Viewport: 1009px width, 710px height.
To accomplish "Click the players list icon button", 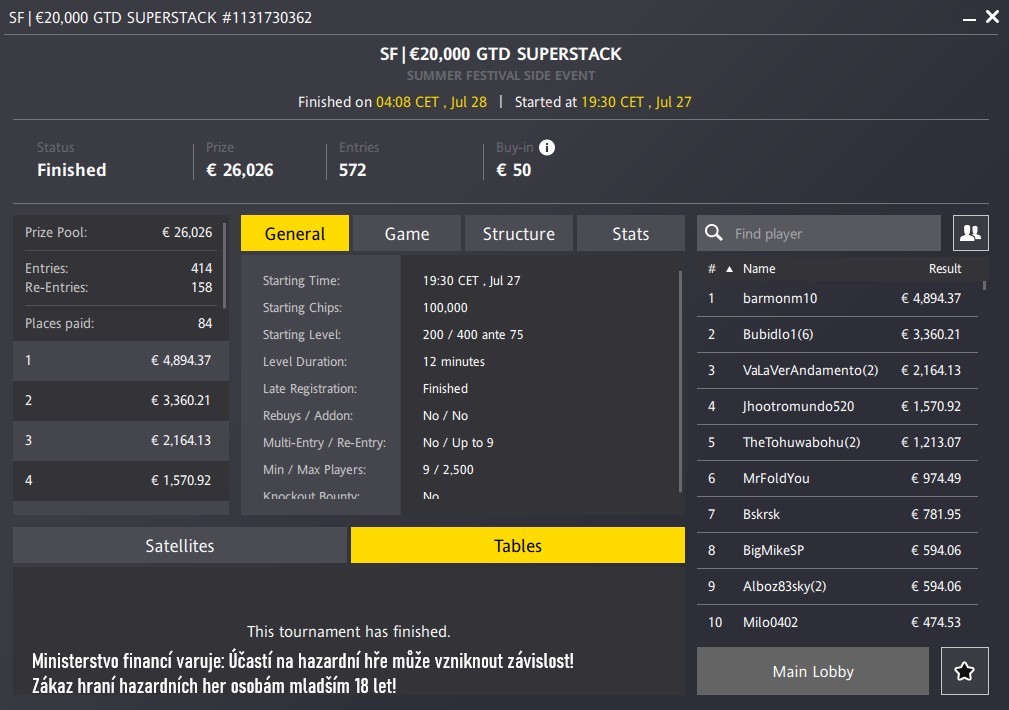I will (x=970, y=233).
